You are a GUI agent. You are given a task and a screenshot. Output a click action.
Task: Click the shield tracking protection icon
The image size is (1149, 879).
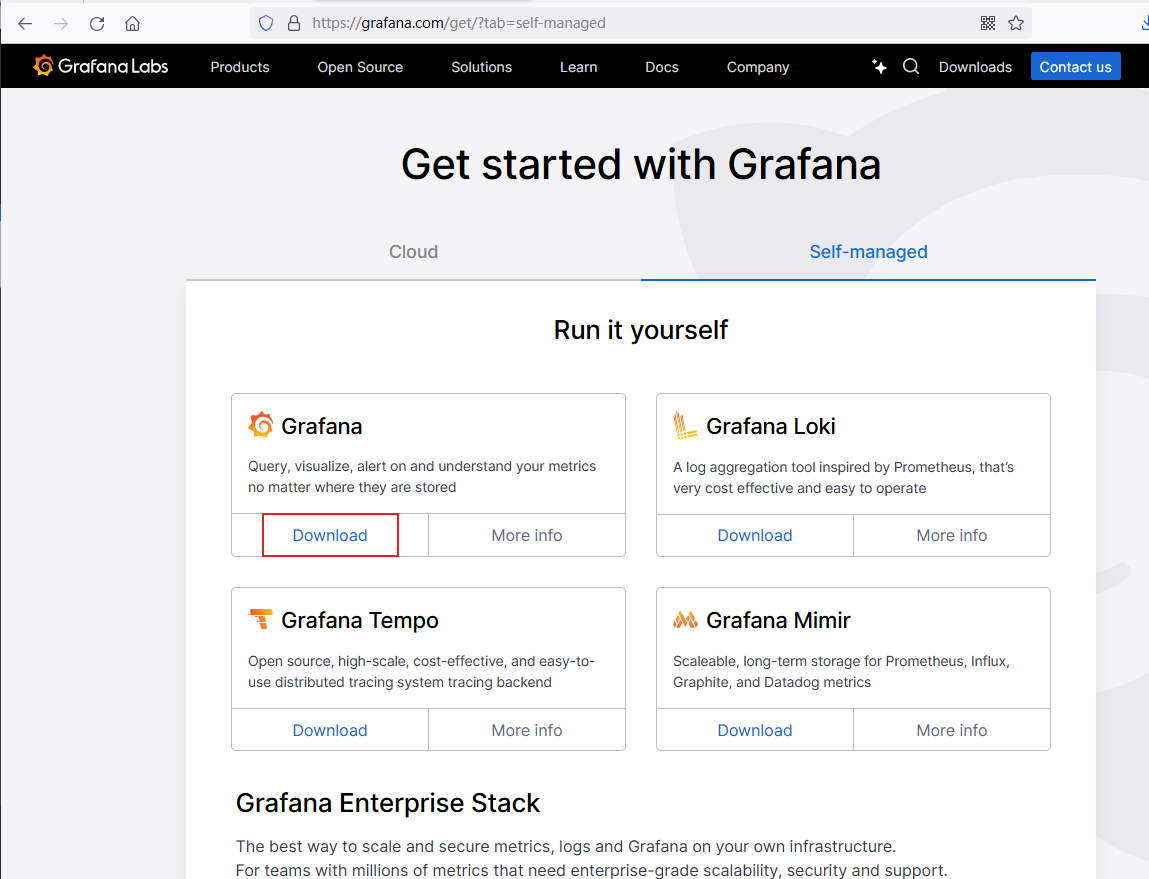(x=266, y=23)
